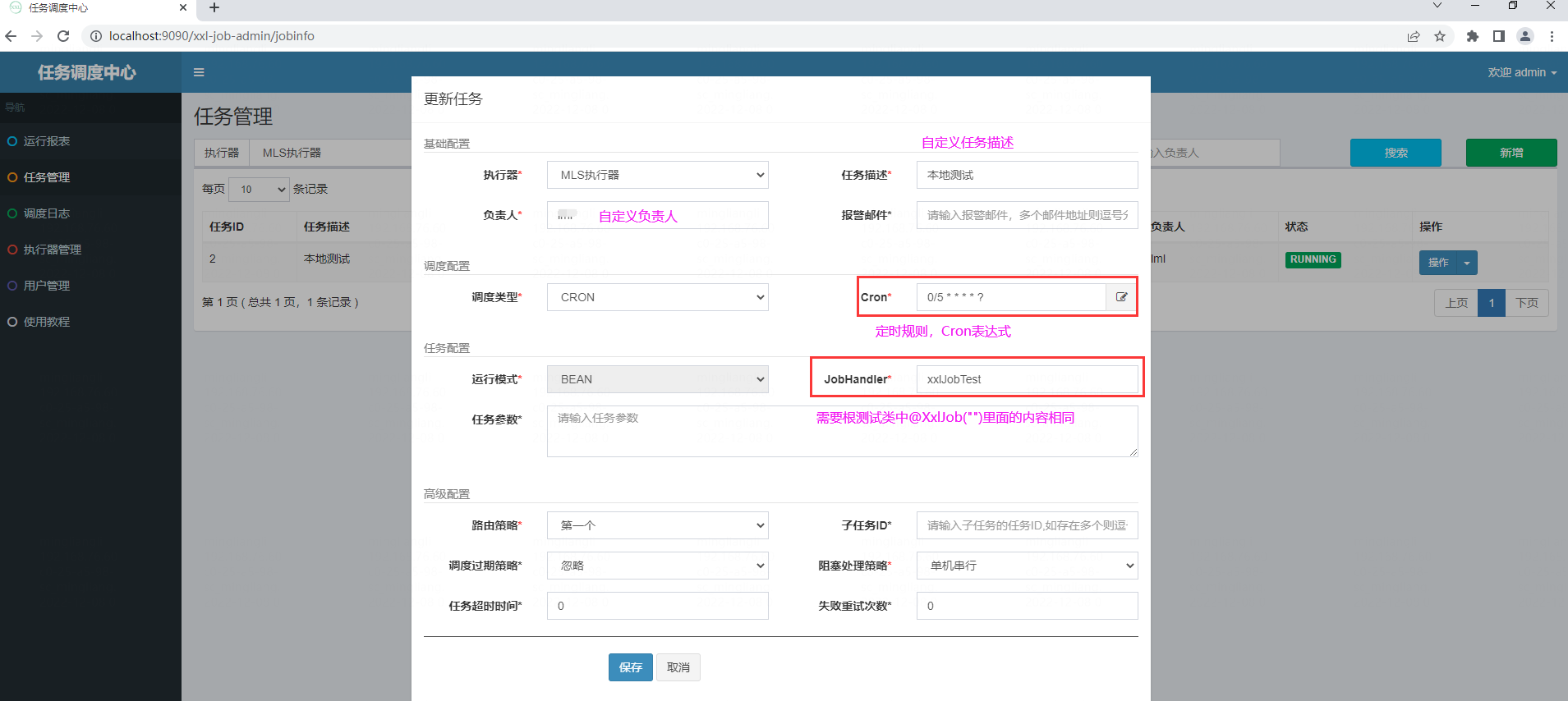Screen dimensions: 1568x701
Task: Reload the page with refresh icon
Action: coord(63,36)
